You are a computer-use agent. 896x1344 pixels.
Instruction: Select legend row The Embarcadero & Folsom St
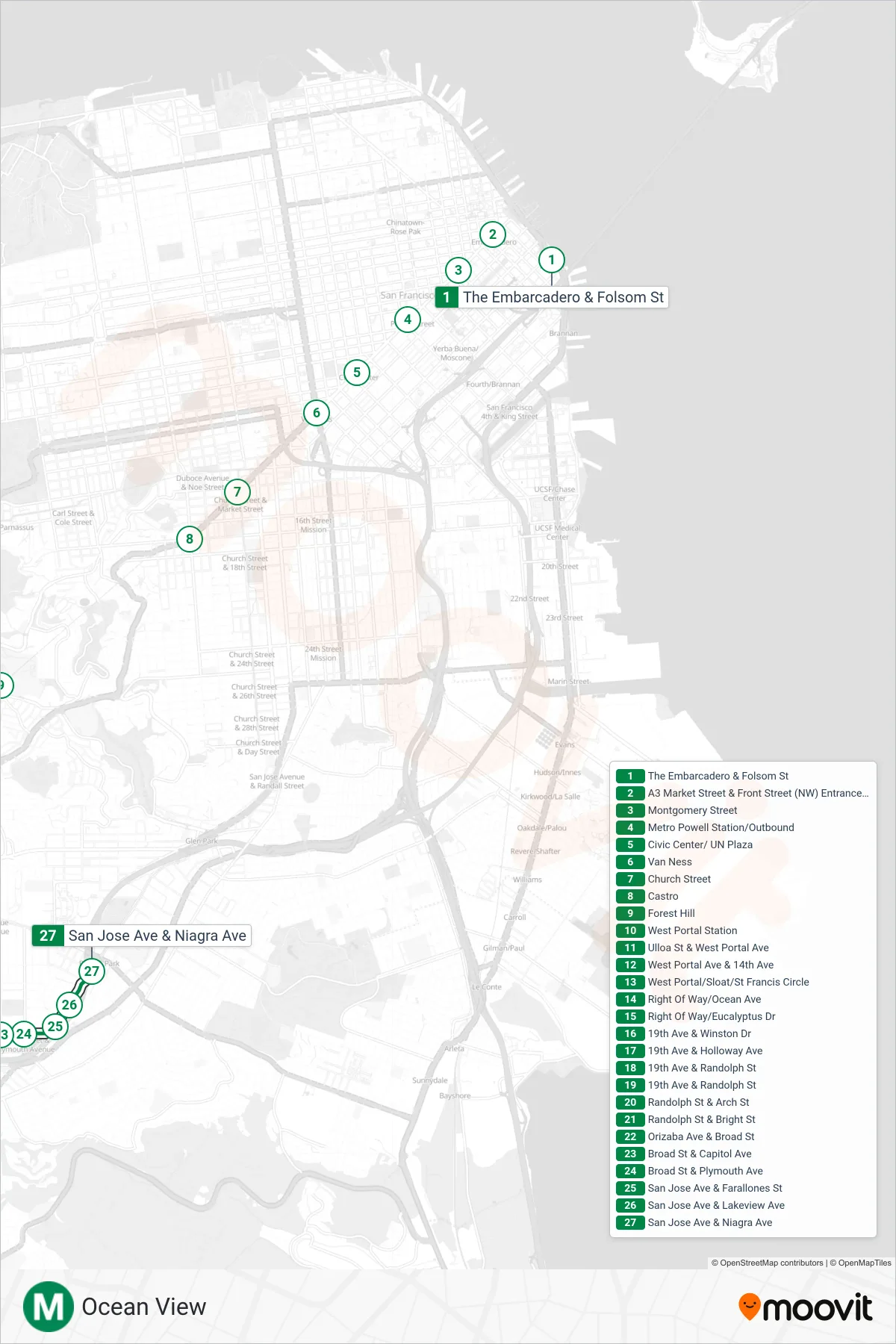(x=743, y=776)
